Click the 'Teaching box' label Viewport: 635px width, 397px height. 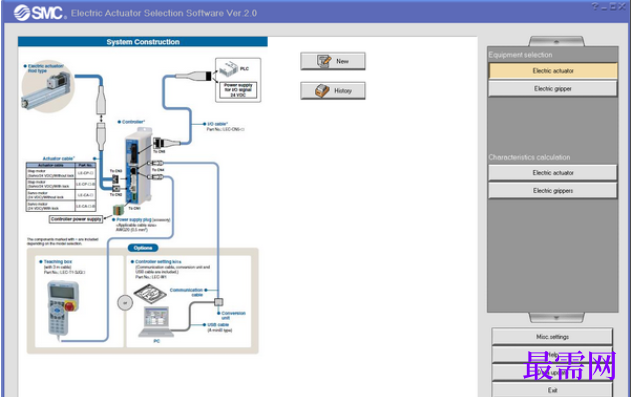click(x=58, y=262)
